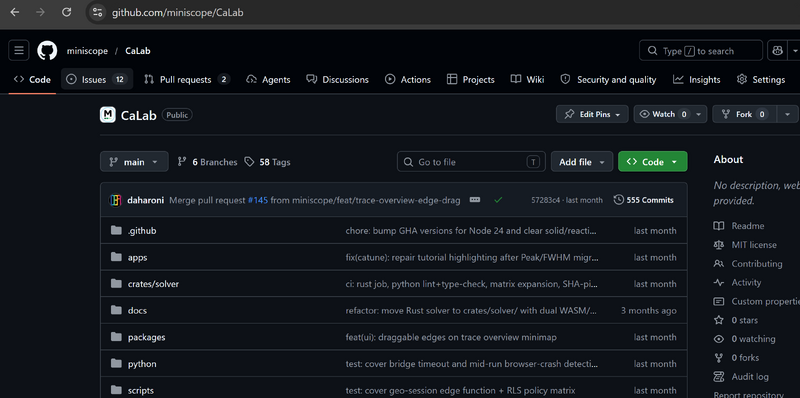Open the scripts folder

[x=140, y=390]
